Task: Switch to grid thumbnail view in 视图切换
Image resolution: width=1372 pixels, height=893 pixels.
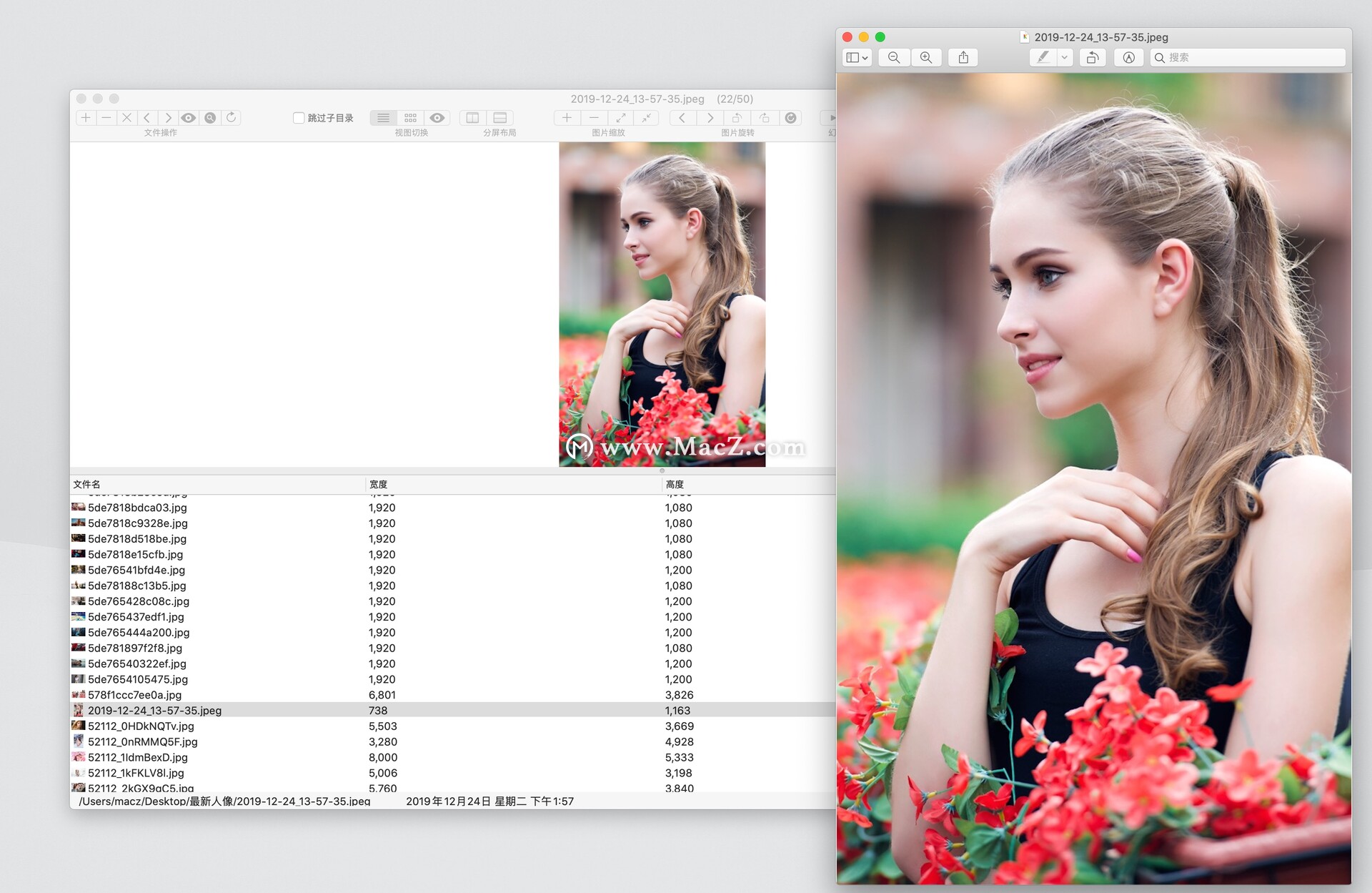Action: [x=410, y=117]
